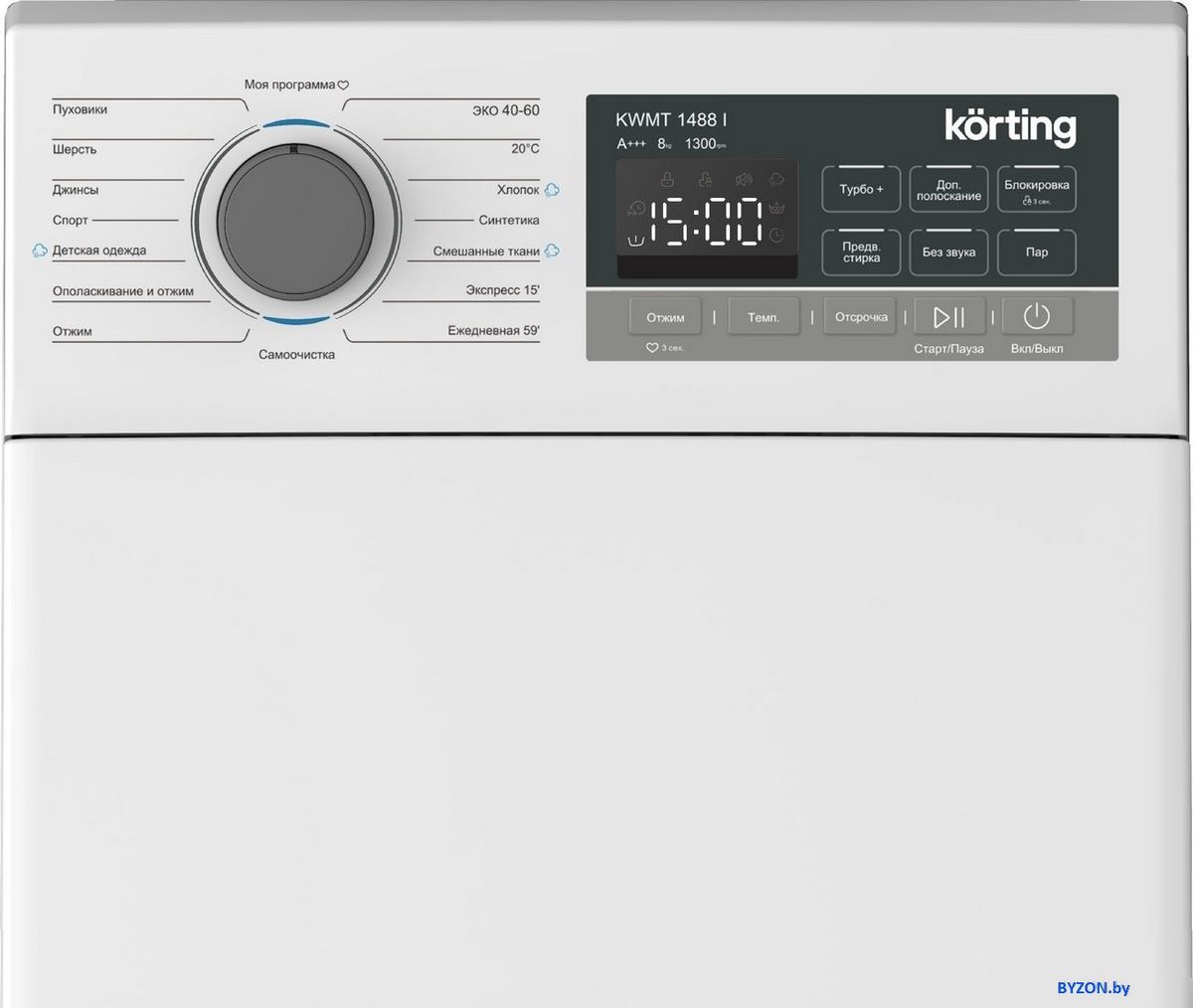Click the steam icon beside Детская одежда
Image resolution: width=1193 pixels, height=1008 pixels.
point(40,251)
